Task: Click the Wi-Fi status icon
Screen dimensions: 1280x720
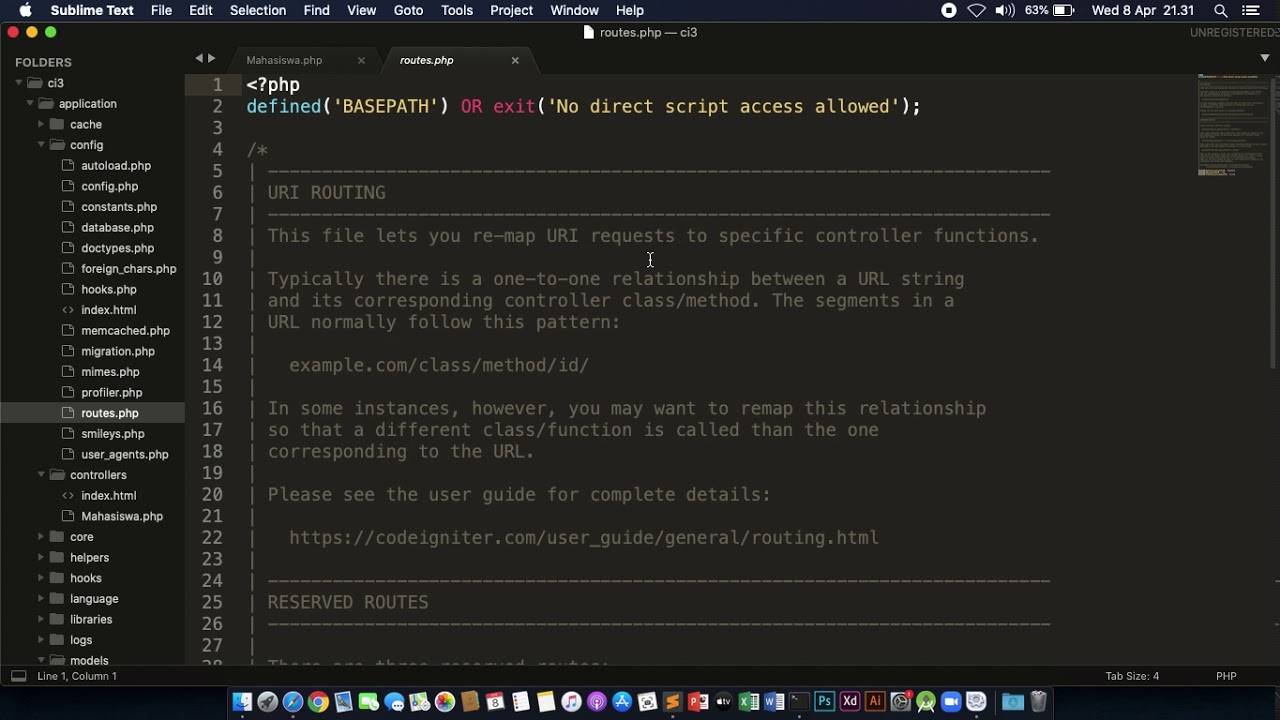Action: (977, 10)
